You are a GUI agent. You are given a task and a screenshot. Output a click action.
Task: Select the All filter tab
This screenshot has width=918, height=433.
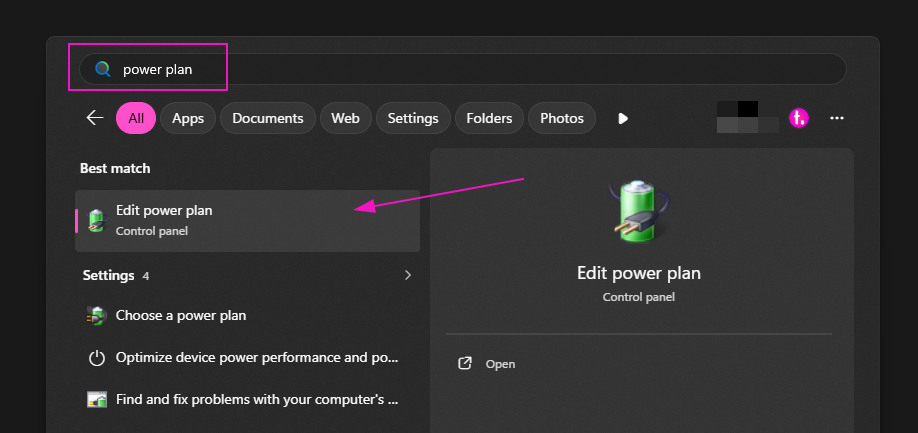[x=136, y=118]
